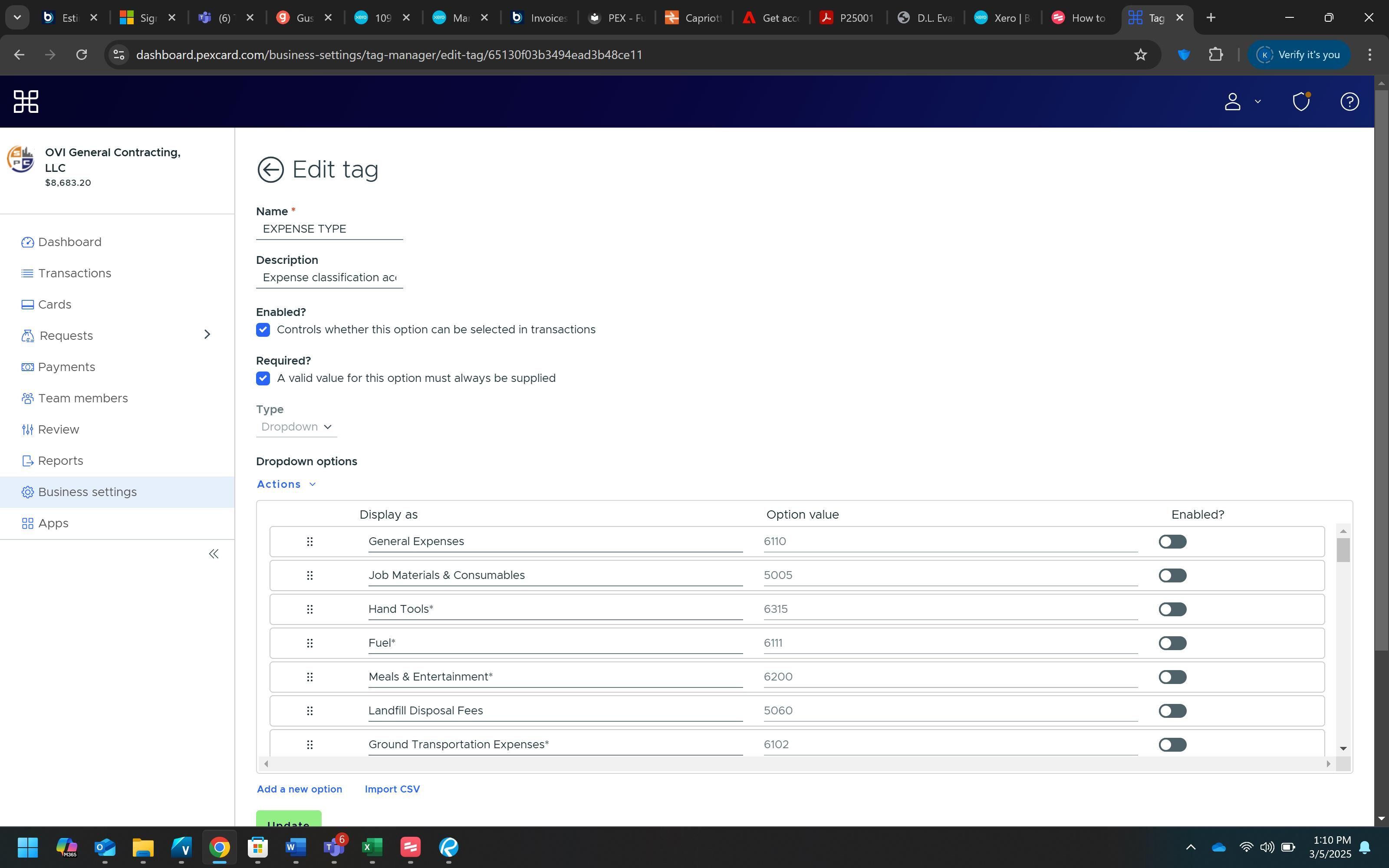Click the Import CSV link
This screenshot has width=1389, height=868.
(x=392, y=789)
